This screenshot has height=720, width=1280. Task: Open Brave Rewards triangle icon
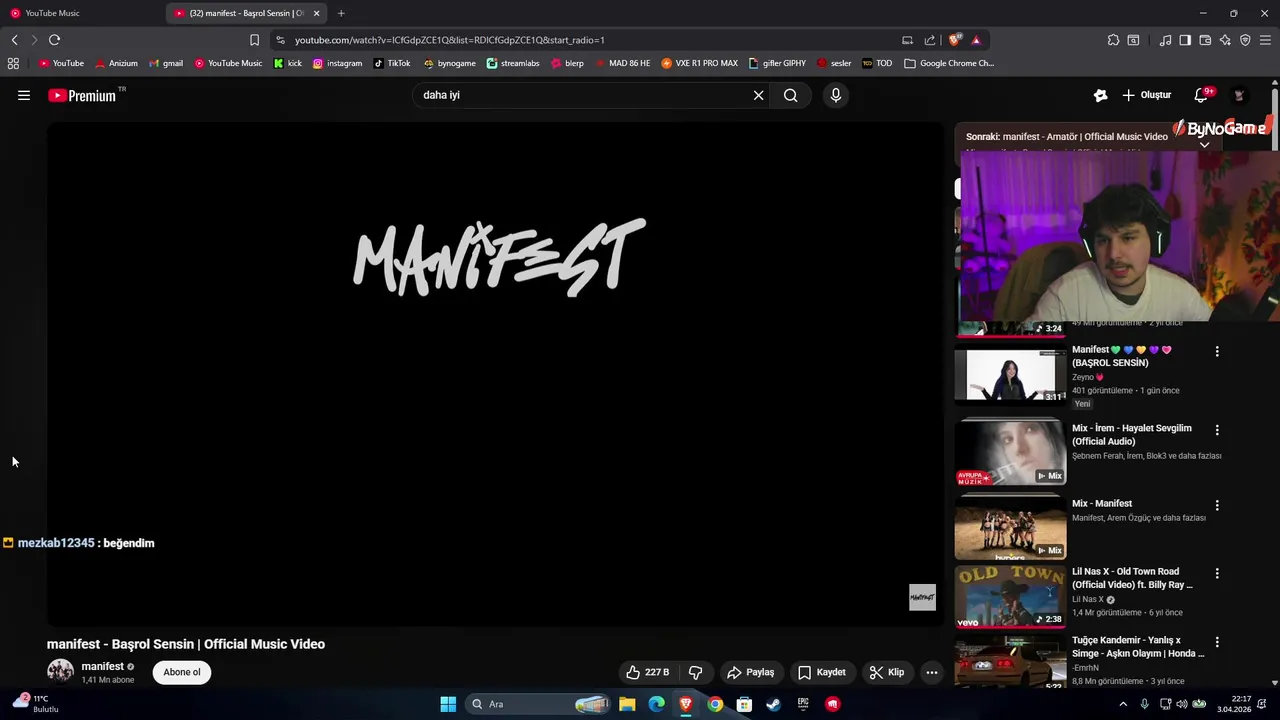[x=976, y=40]
